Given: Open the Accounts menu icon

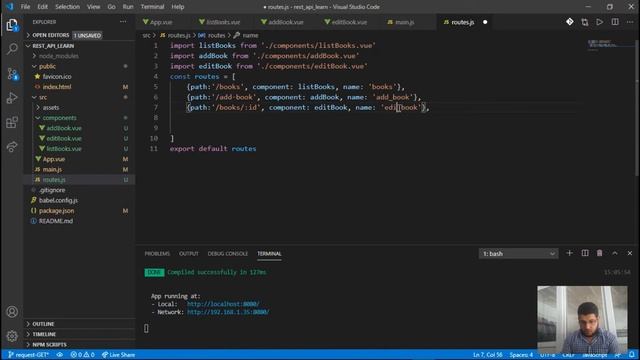Looking at the screenshot, I should [x=12, y=312].
